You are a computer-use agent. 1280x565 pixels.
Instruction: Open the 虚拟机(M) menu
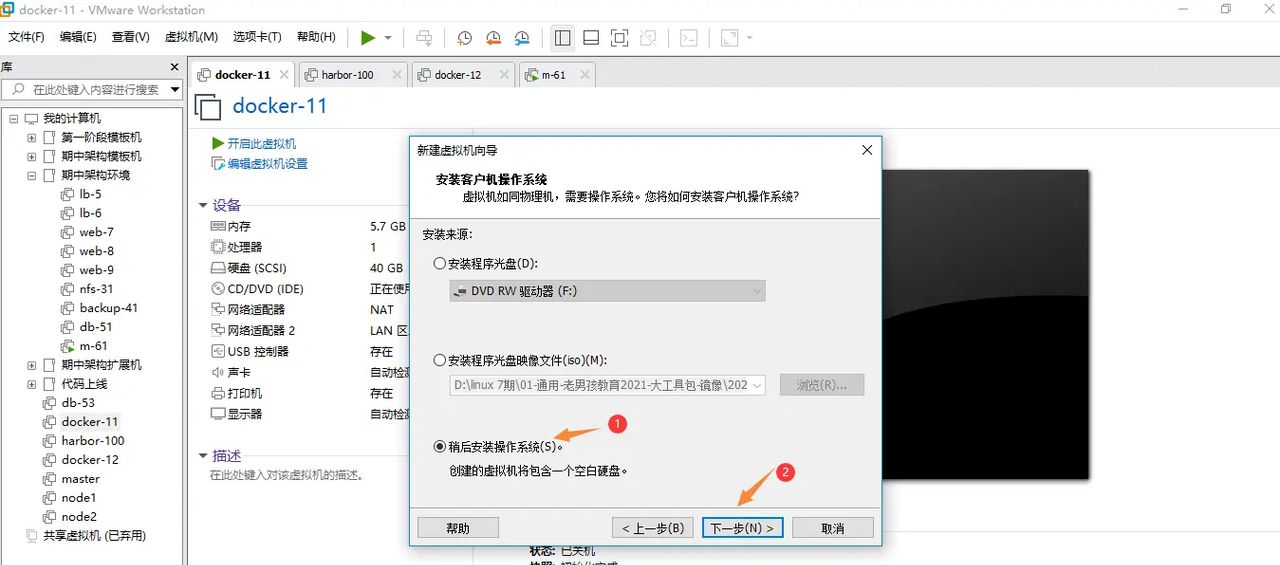click(190, 37)
